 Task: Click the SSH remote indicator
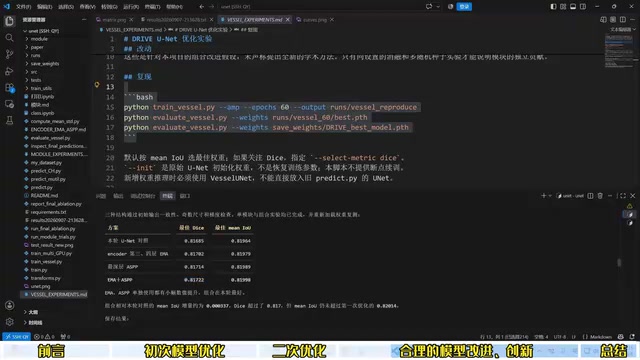click(16, 337)
